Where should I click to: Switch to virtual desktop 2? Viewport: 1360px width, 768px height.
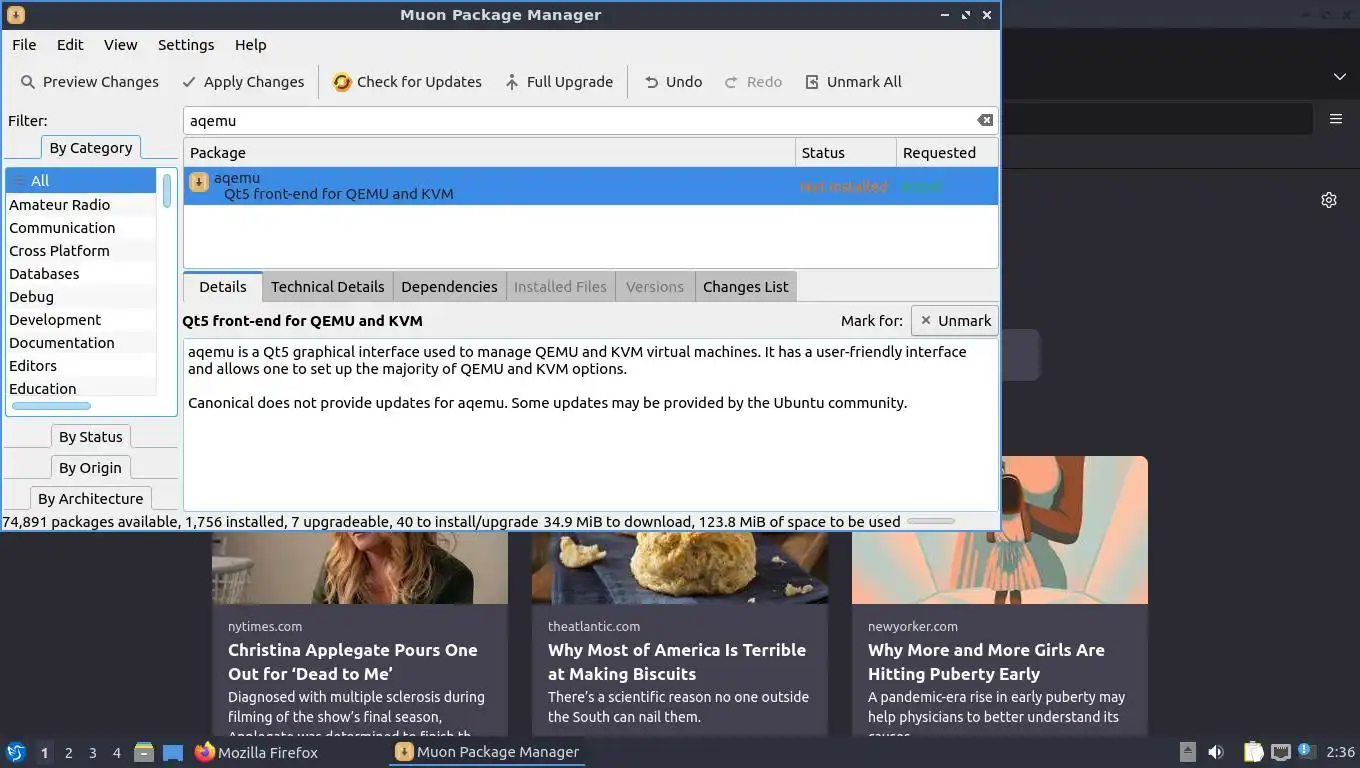click(68, 753)
